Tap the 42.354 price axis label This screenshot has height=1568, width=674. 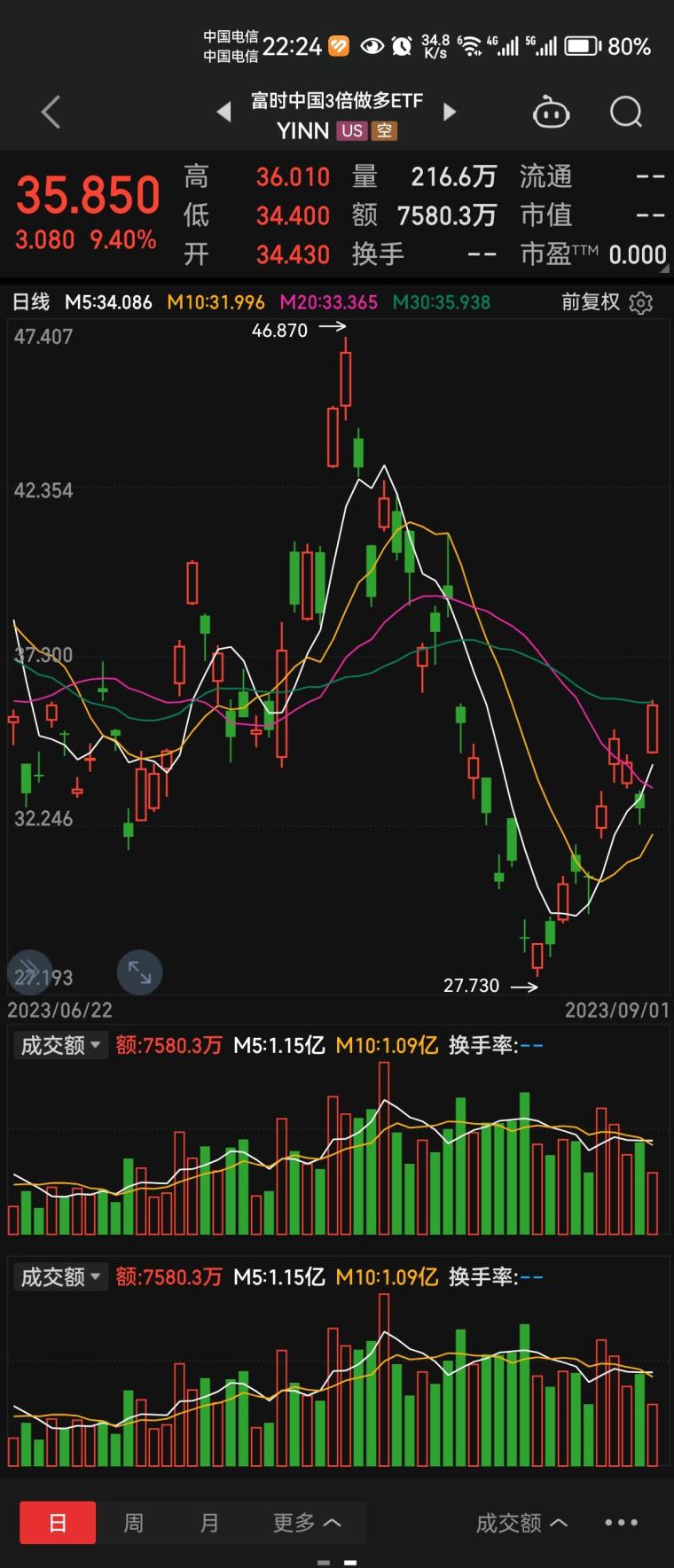tap(43, 490)
